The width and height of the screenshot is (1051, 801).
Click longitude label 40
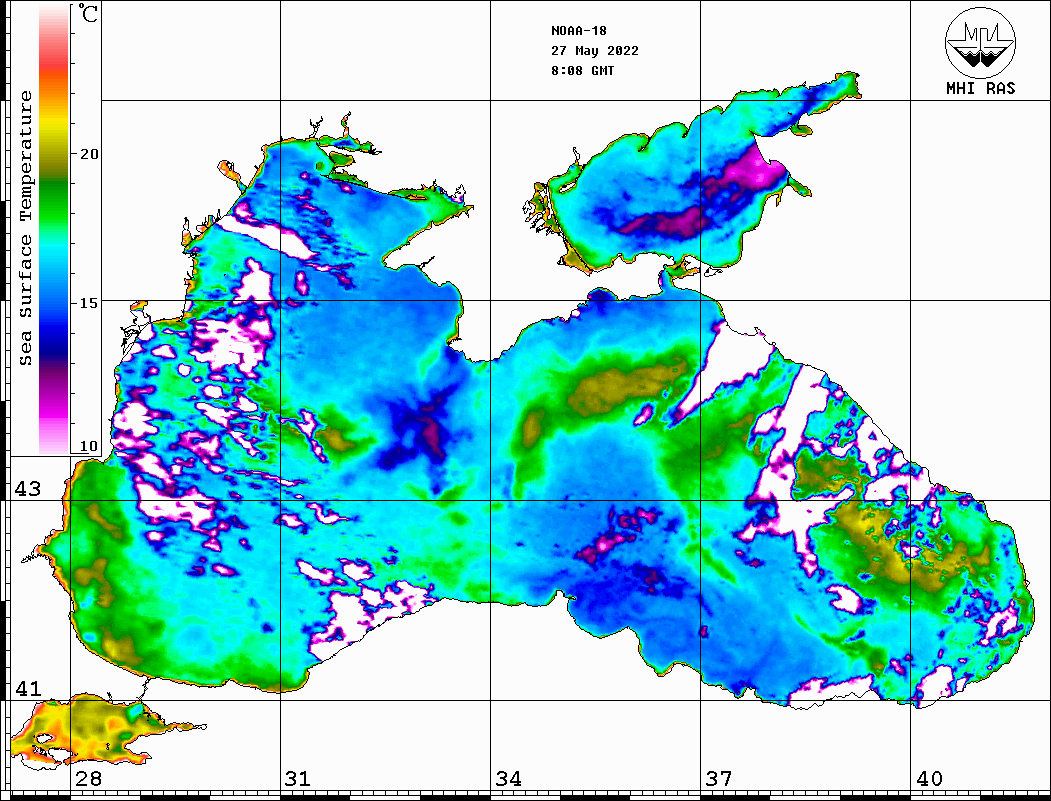click(x=929, y=778)
